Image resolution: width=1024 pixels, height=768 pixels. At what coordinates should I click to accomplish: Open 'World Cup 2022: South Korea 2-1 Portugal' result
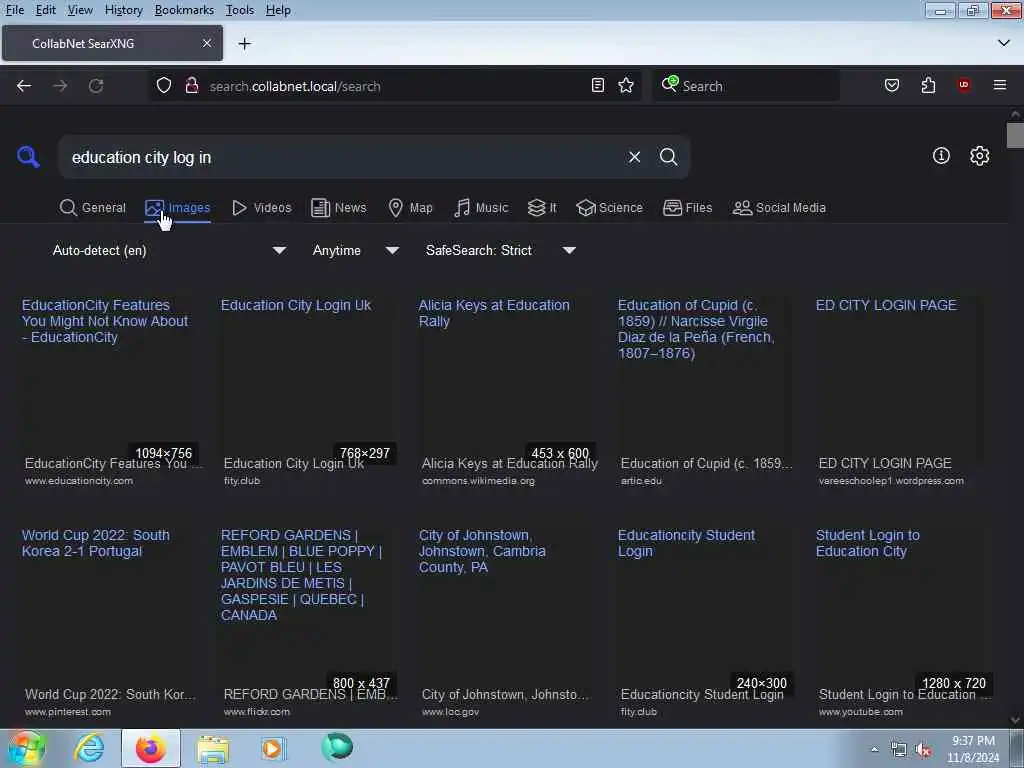(95, 543)
